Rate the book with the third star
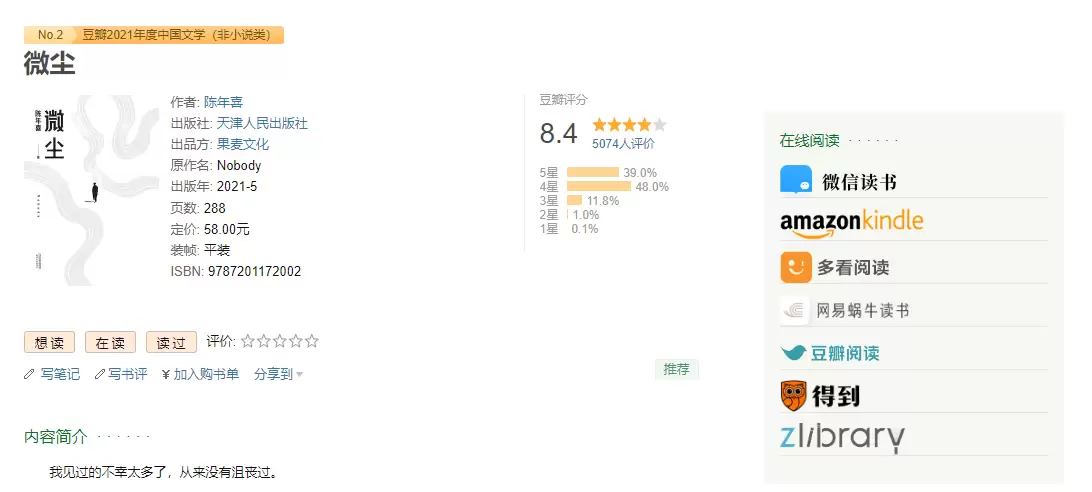The image size is (1092, 492). 280,341
